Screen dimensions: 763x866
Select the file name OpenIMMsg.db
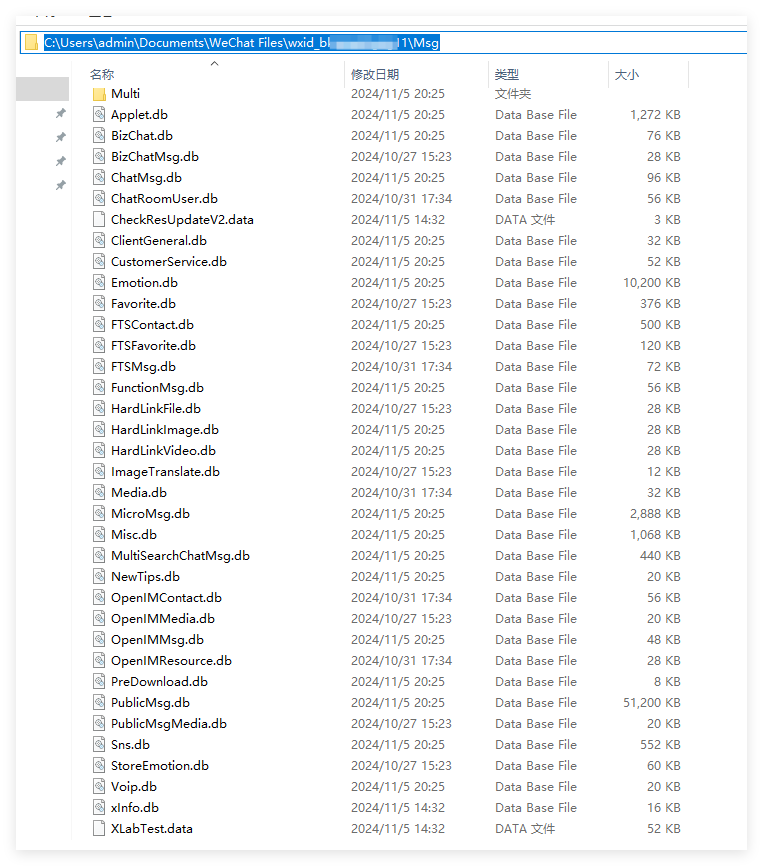[157, 640]
